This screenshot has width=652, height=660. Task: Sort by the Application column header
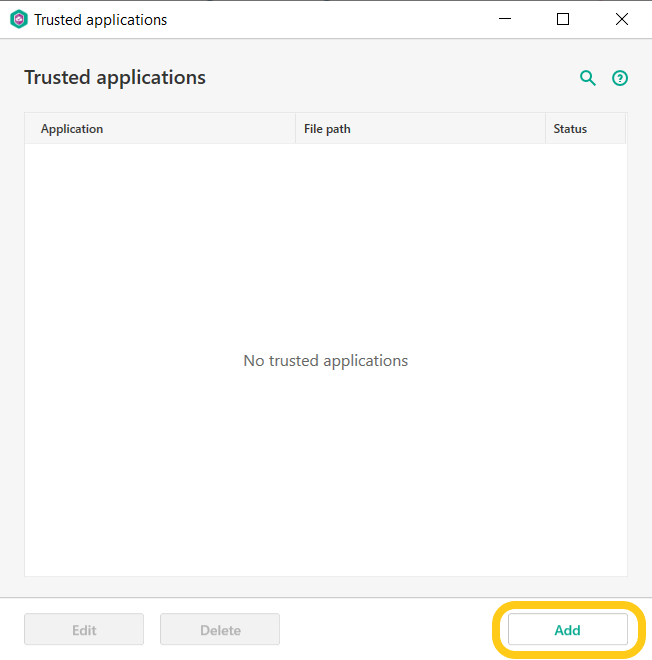tap(160, 128)
